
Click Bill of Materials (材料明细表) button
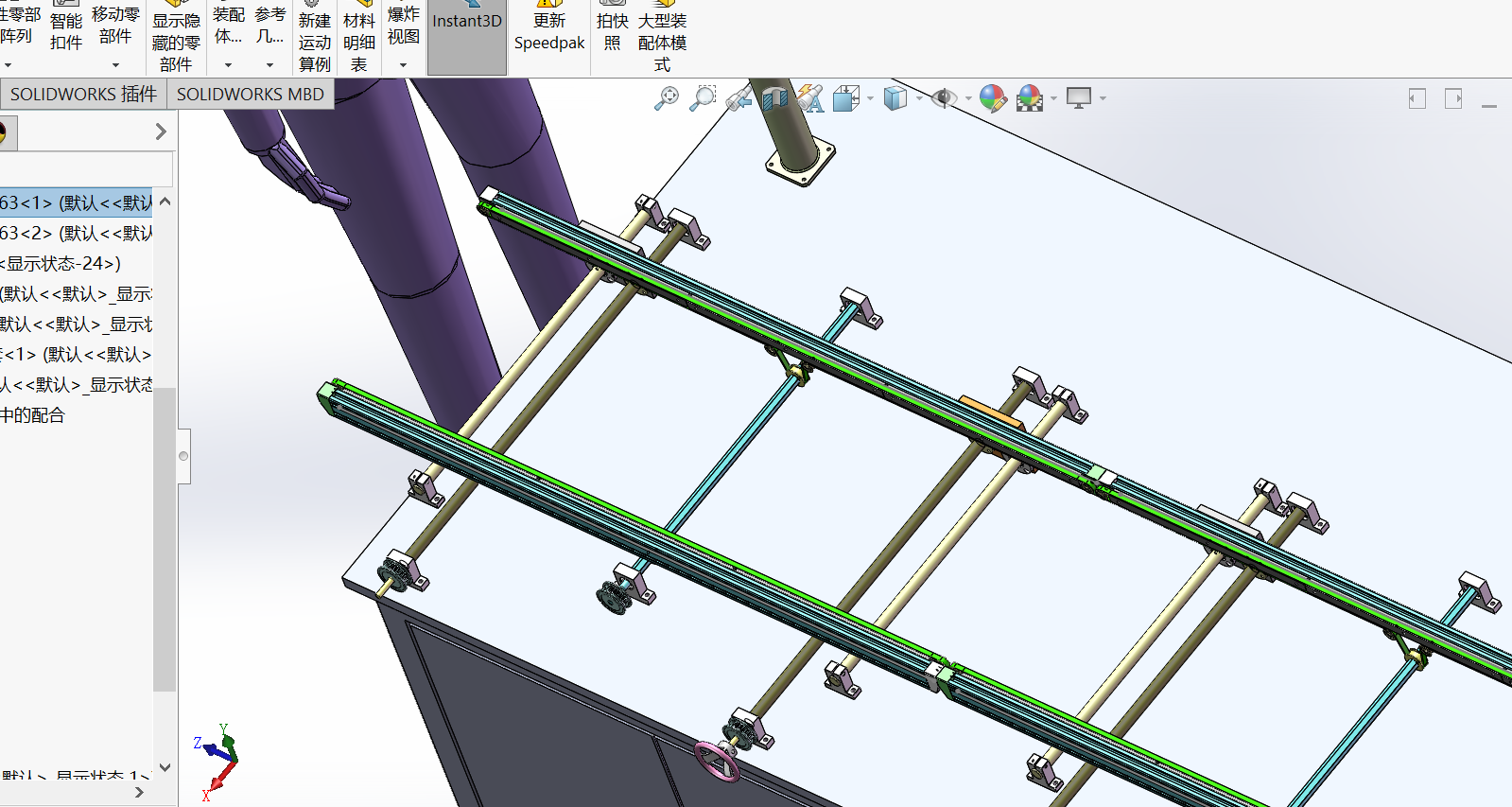point(359,42)
